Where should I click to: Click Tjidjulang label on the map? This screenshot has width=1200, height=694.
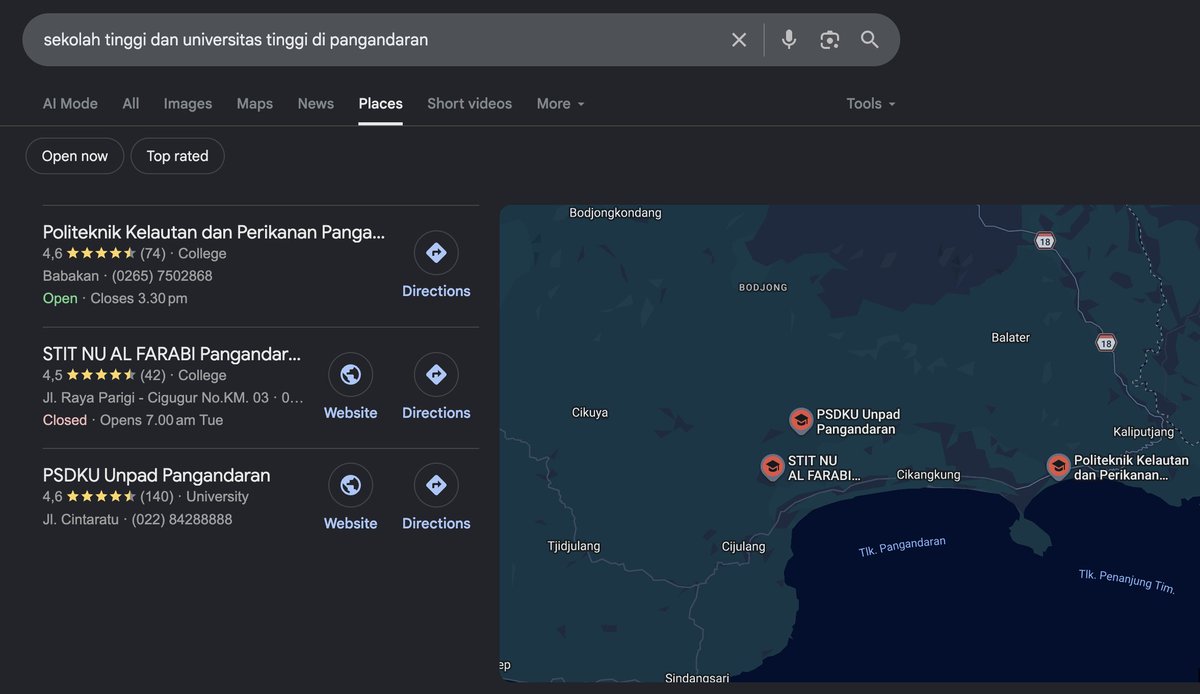(574, 547)
